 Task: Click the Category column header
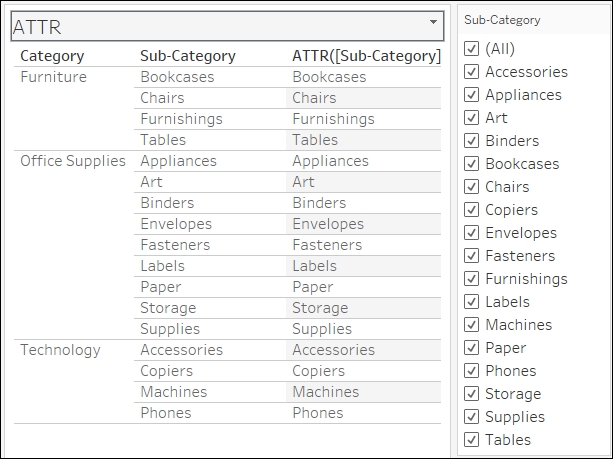52,56
